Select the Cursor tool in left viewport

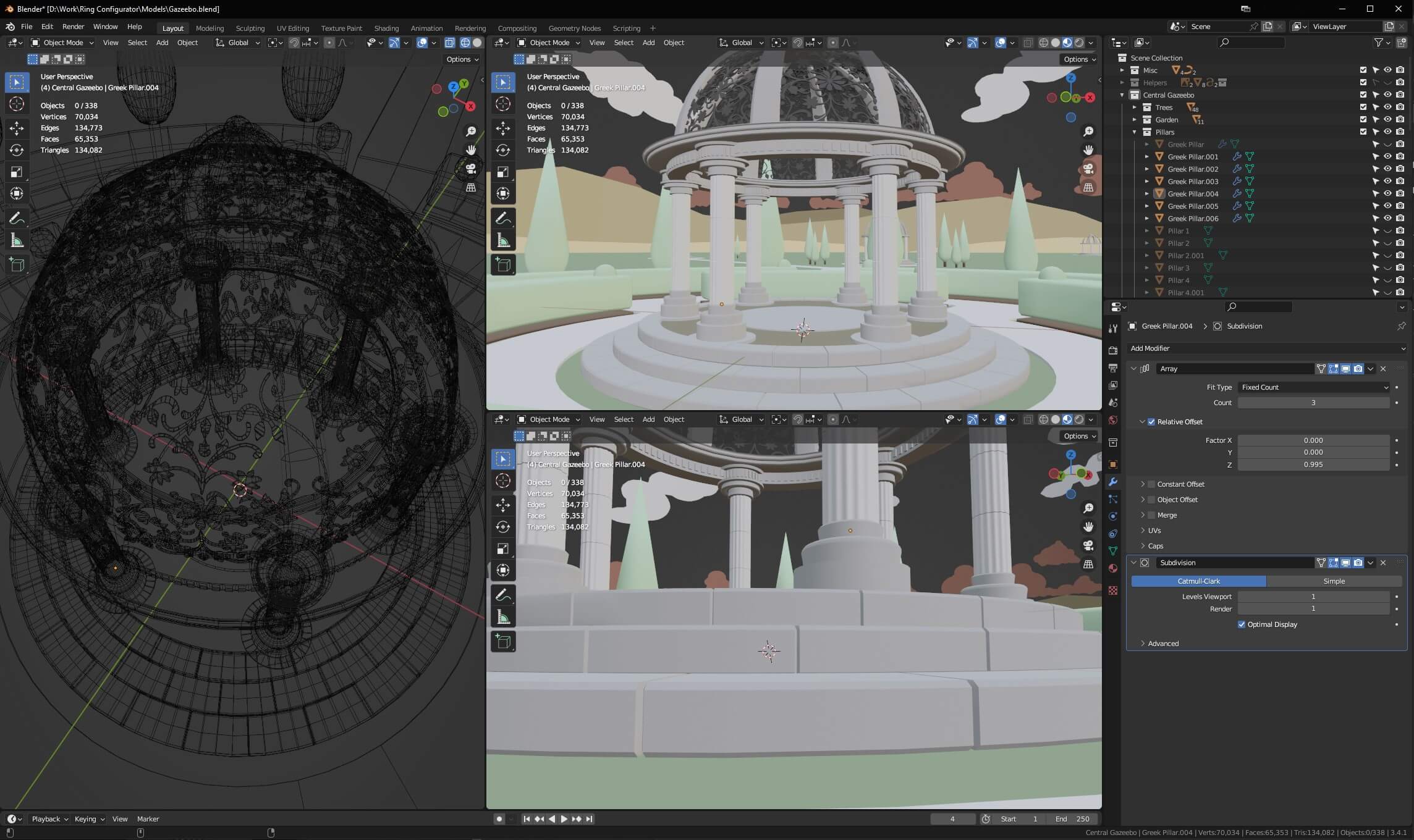click(17, 104)
